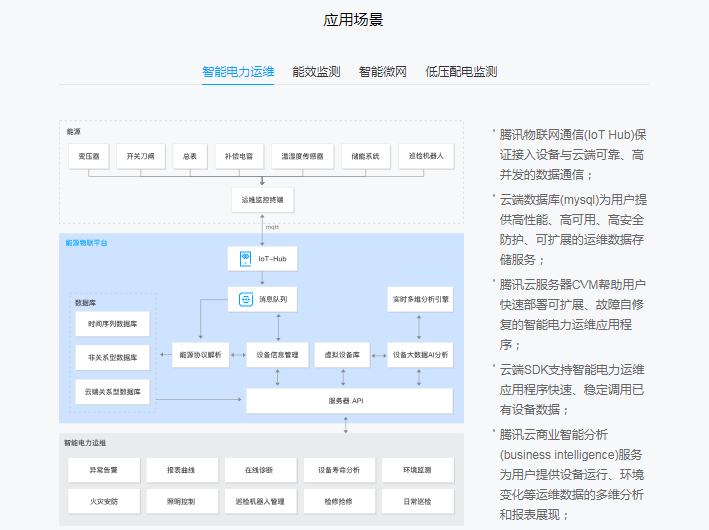Select the 运维监控终端 box

(x=262, y=200)
